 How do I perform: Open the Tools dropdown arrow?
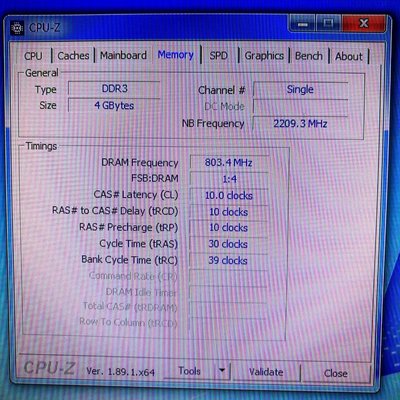(222, 370)
